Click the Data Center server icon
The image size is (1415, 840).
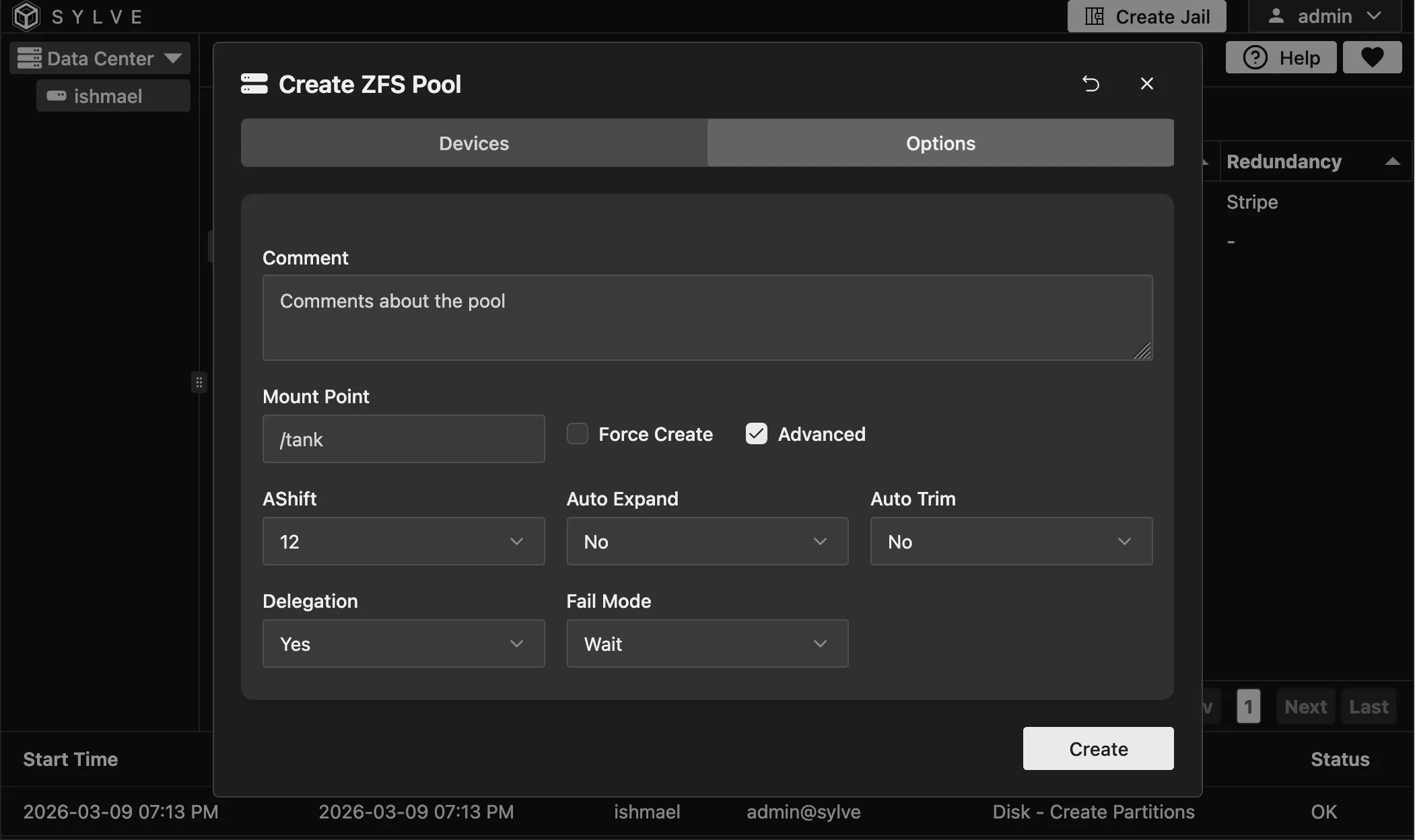click(28, 58)
